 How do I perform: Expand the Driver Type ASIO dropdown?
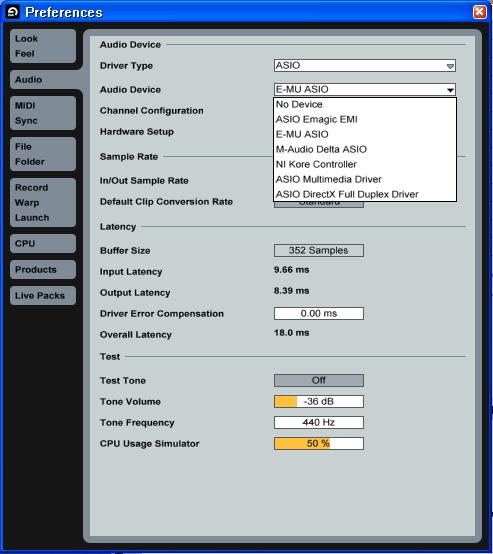(365, 65)
